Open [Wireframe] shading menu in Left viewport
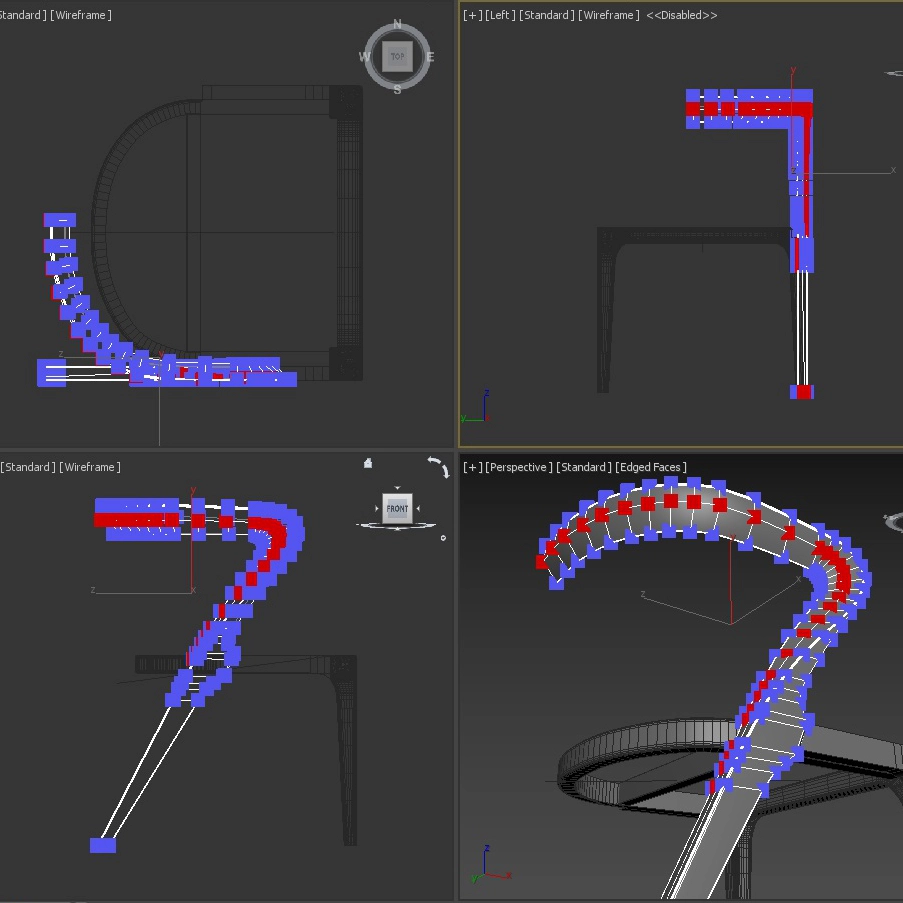Screen dimensions: 903x903 [x=609, y=15]
